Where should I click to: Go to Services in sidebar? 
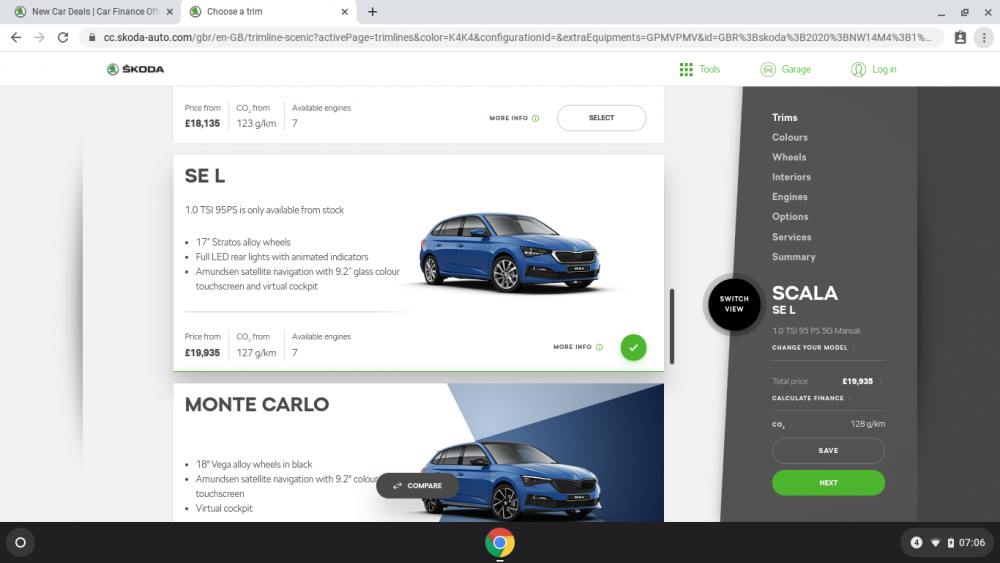point(791,237)
